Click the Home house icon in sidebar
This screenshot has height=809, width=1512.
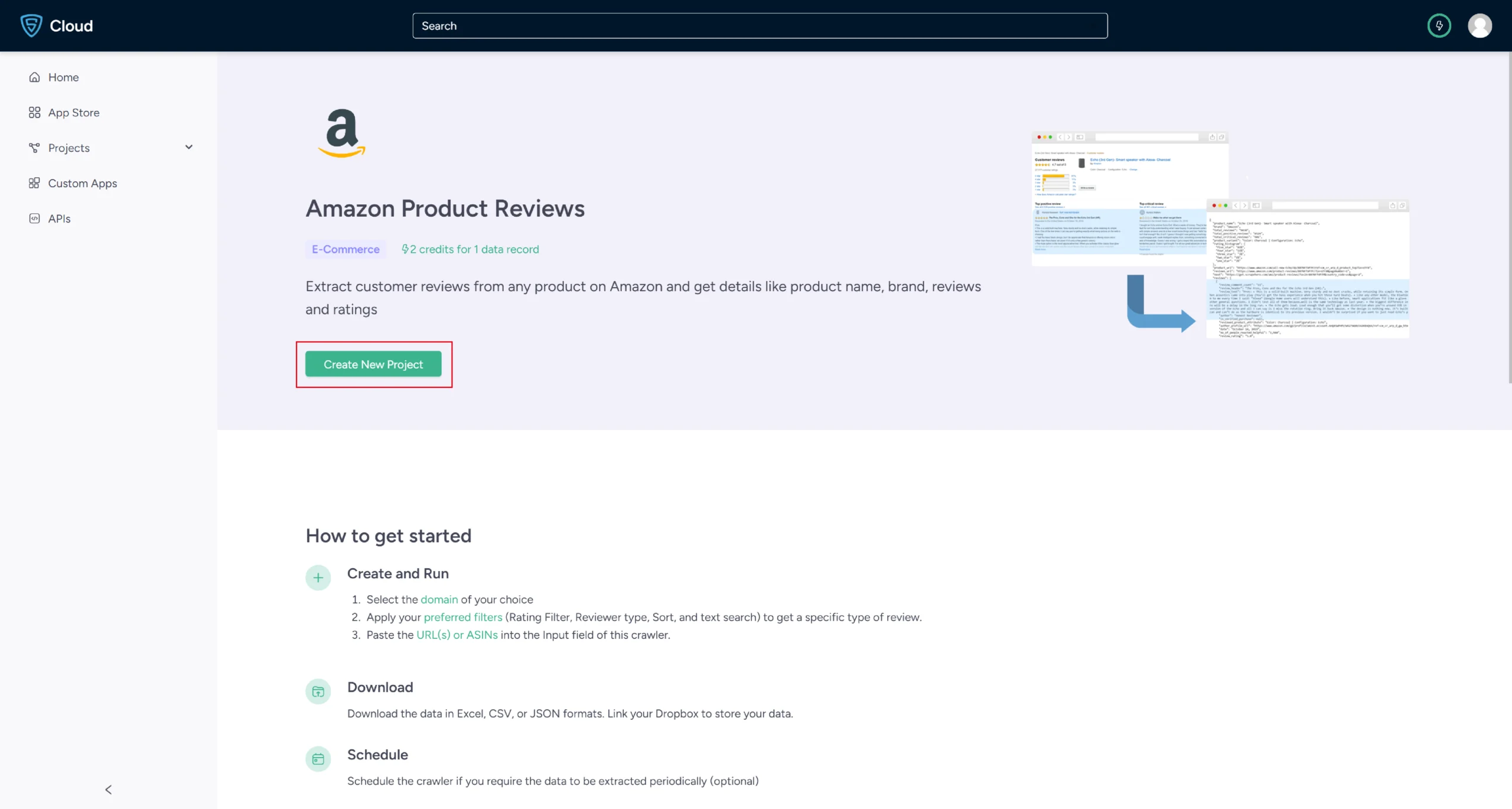(34, 77)
